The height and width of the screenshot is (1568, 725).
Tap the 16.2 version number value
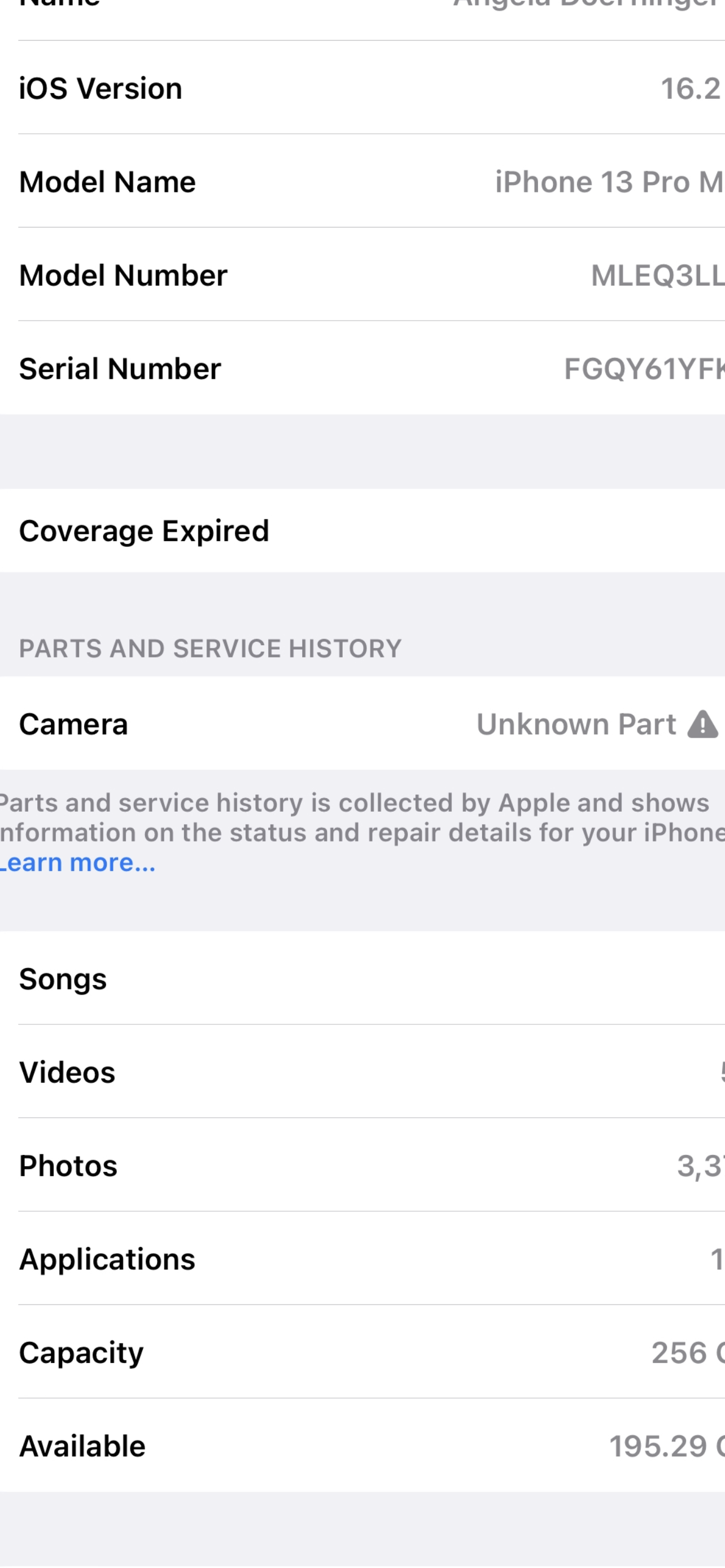(691, 89)
